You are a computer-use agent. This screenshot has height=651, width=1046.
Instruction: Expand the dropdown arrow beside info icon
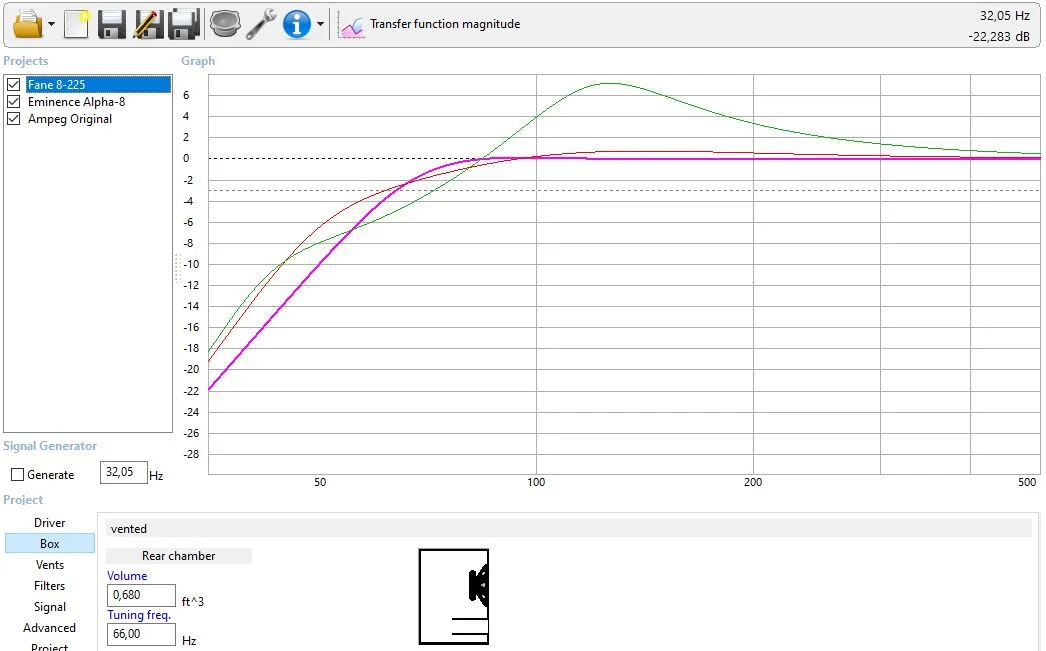(320, 25)
